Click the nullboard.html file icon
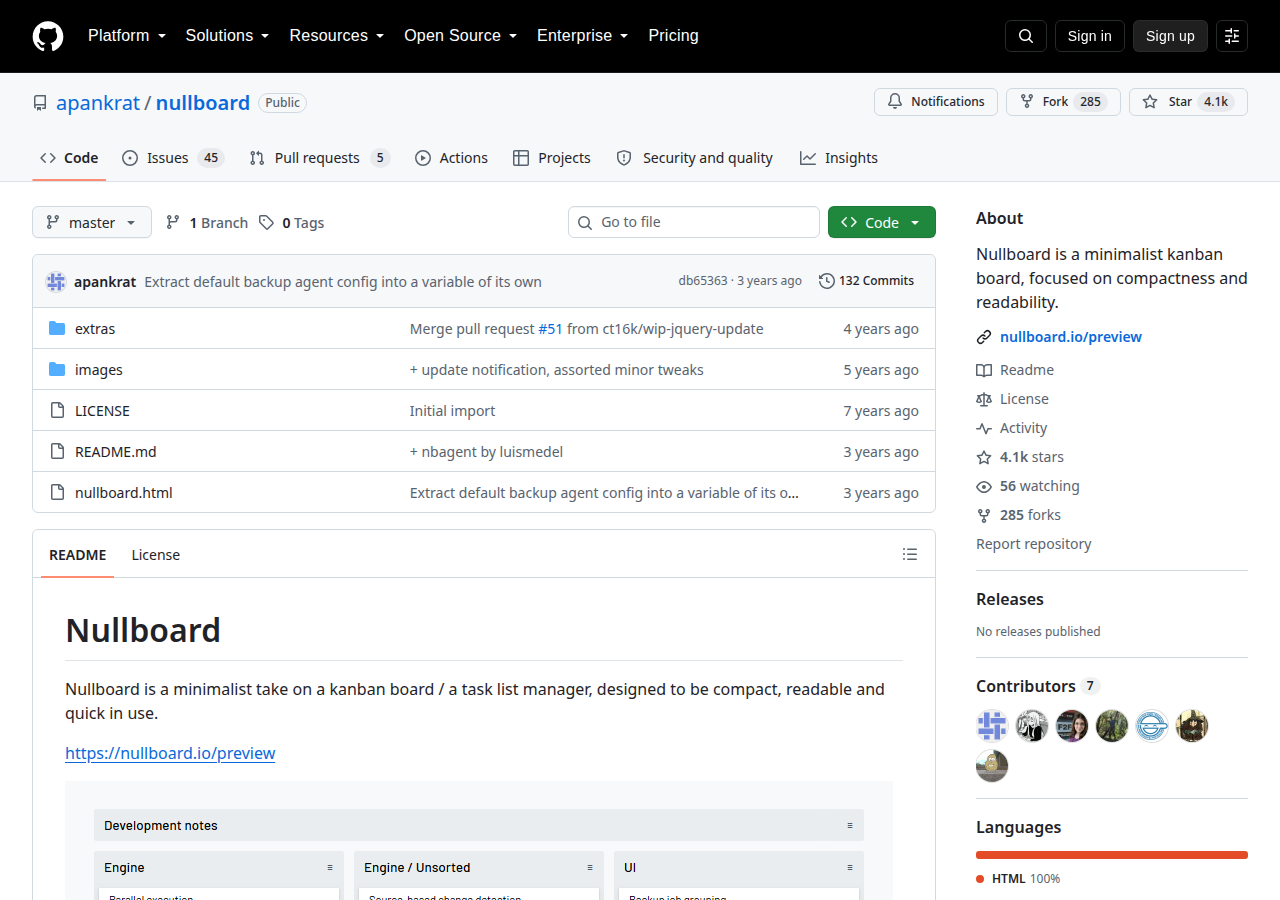 [x=57, y=493]
